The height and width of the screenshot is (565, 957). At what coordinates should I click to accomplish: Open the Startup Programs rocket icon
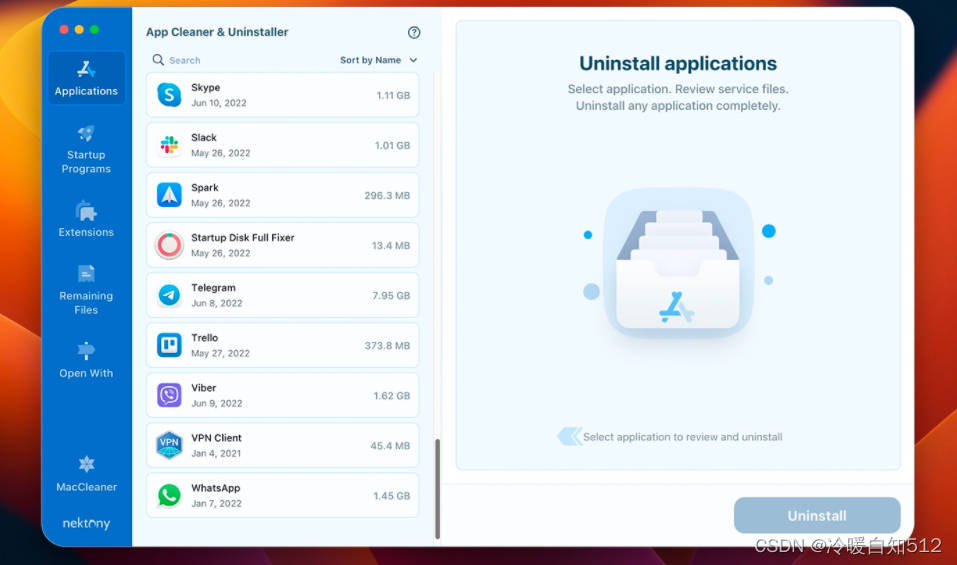pos(86,133)
